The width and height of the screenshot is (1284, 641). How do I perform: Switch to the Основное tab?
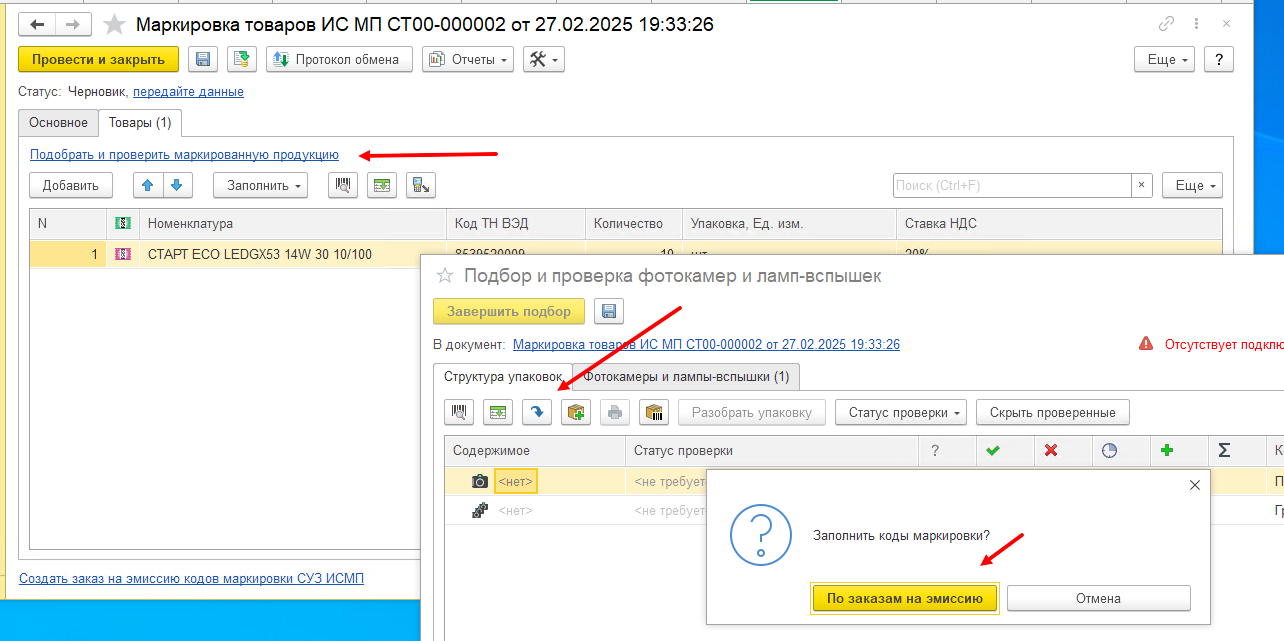pos(58,123)
